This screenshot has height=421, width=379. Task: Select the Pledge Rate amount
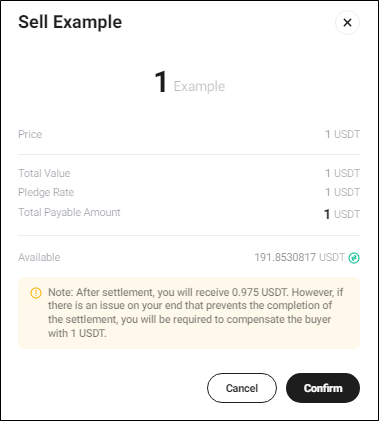pos(343,192)
